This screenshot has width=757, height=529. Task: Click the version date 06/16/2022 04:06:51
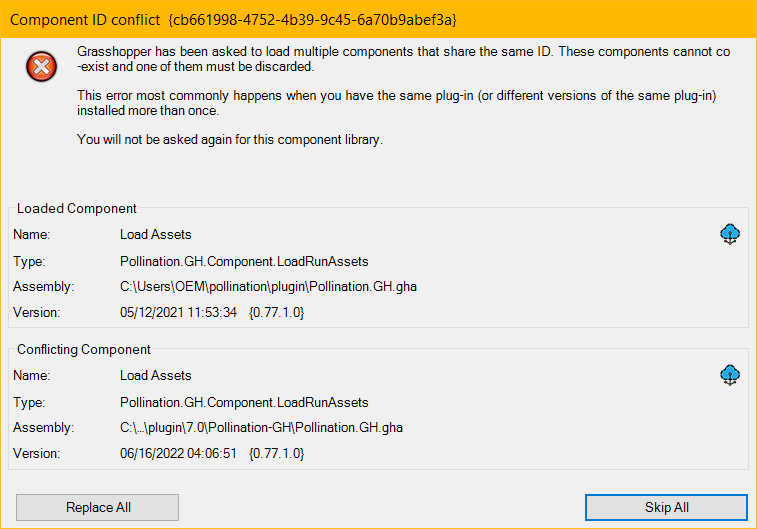pyautogui.click(x=178, y=453)
